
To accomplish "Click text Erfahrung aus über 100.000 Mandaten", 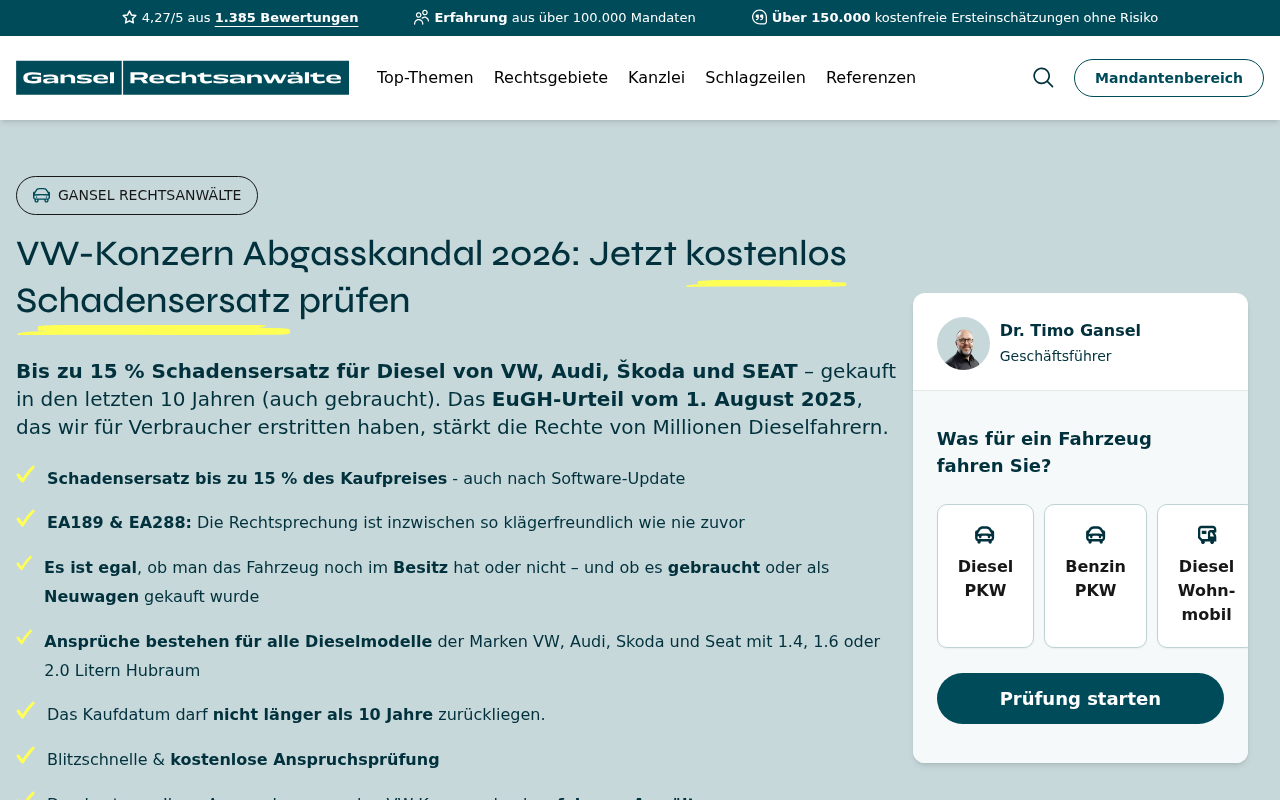I will coord(565,18).
